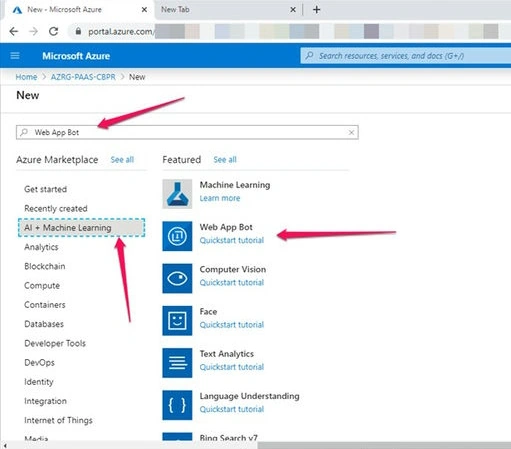Open the Computer Vision eye icon
The height and width of the screenshot is (449, 511).
[x=177, y=278]
